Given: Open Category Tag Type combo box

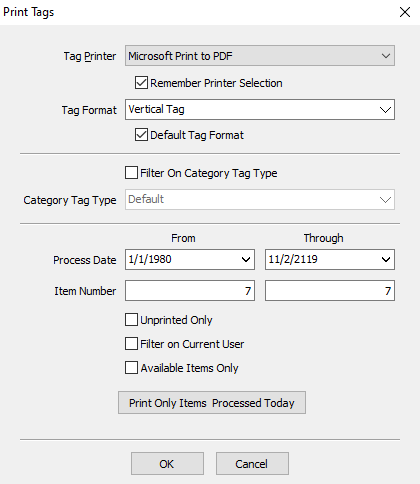Looking at the screenshot, I should pos(260,200).
